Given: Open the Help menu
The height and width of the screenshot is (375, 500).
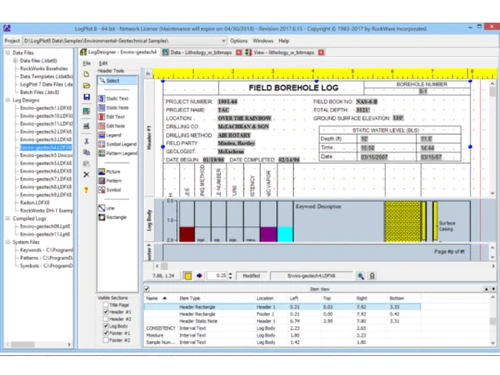Looking at the screenshot, I should [284, 41].
